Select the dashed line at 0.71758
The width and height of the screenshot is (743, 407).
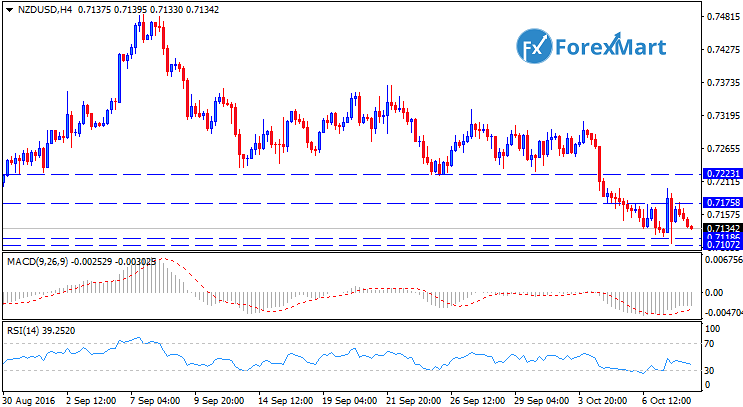click(x=300, y=203)
